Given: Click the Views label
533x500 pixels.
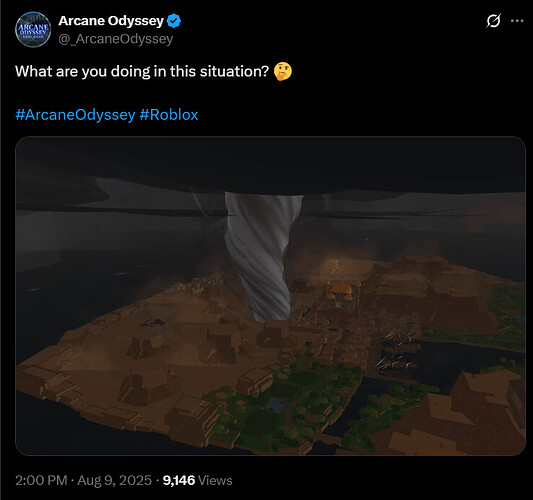Looking at the screenshot, I should pyautogui.click(x=215, y=481).
